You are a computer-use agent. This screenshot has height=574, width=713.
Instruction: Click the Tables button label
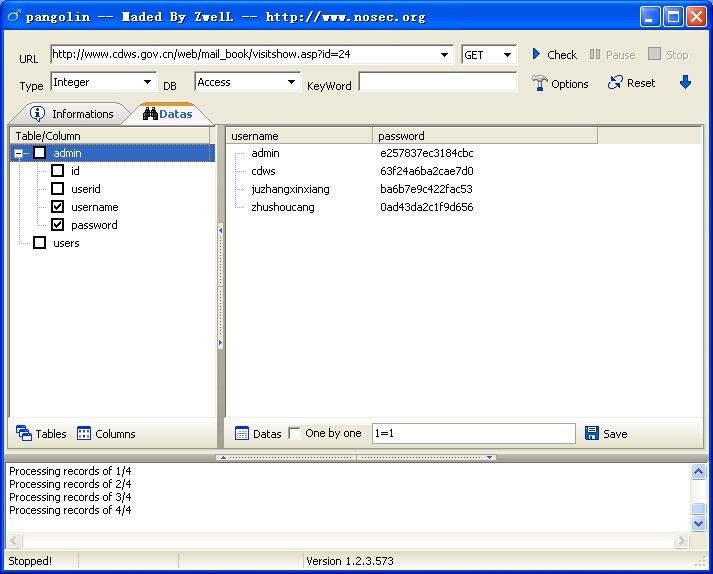pos(51,434)
